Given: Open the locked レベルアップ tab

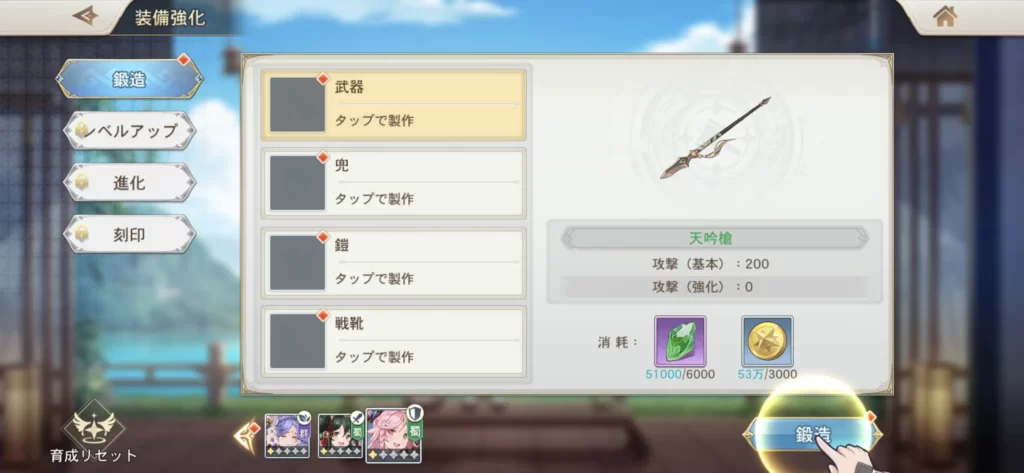Looking at the screenshot, I should (129, 131).
